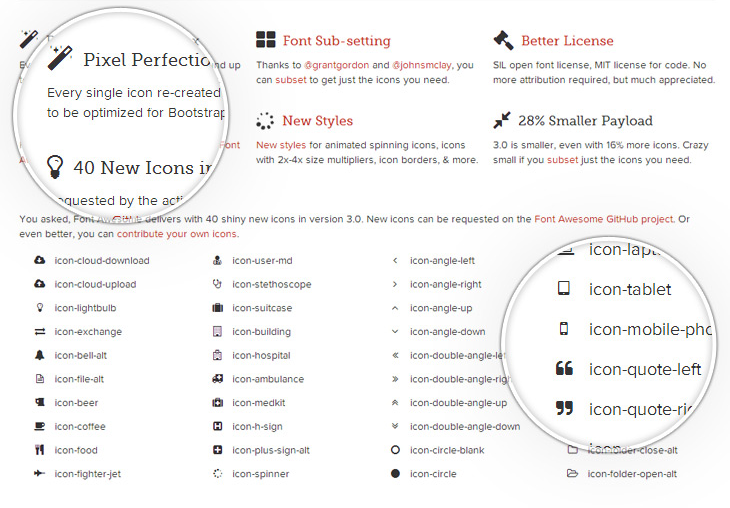730x508 pixels.
Task: Click the magic wand icon in magnifier
Action: pos(60,57)
